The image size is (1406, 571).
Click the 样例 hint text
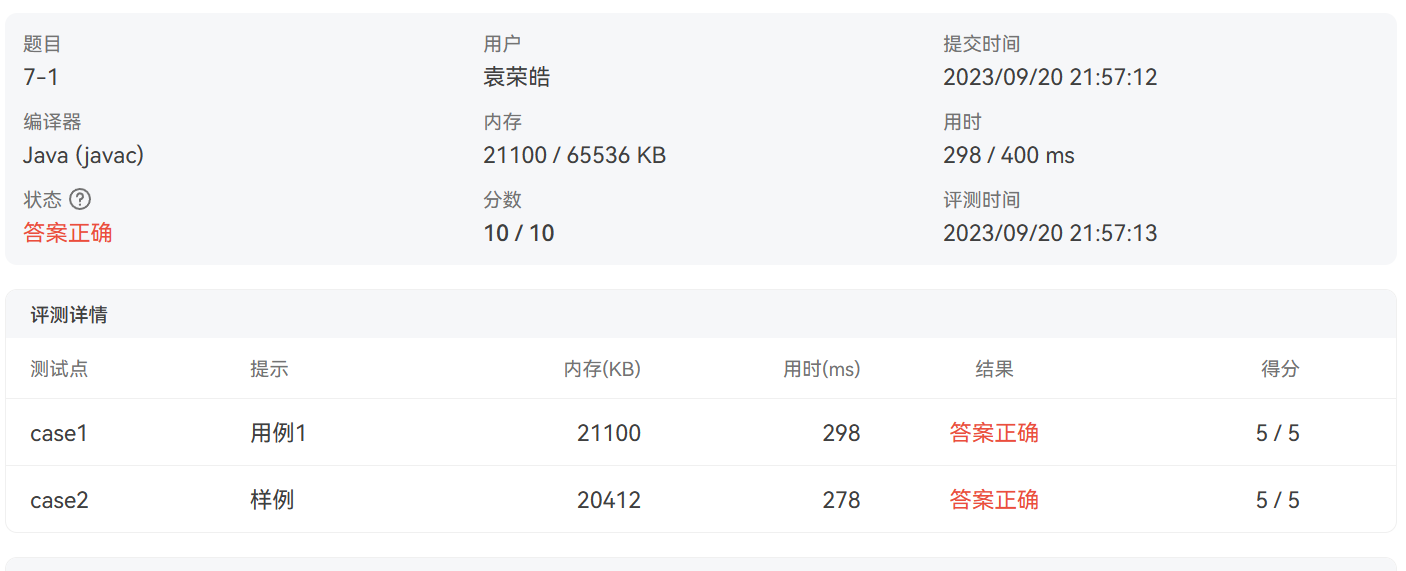pyautogui.click(x=272, y=500)
